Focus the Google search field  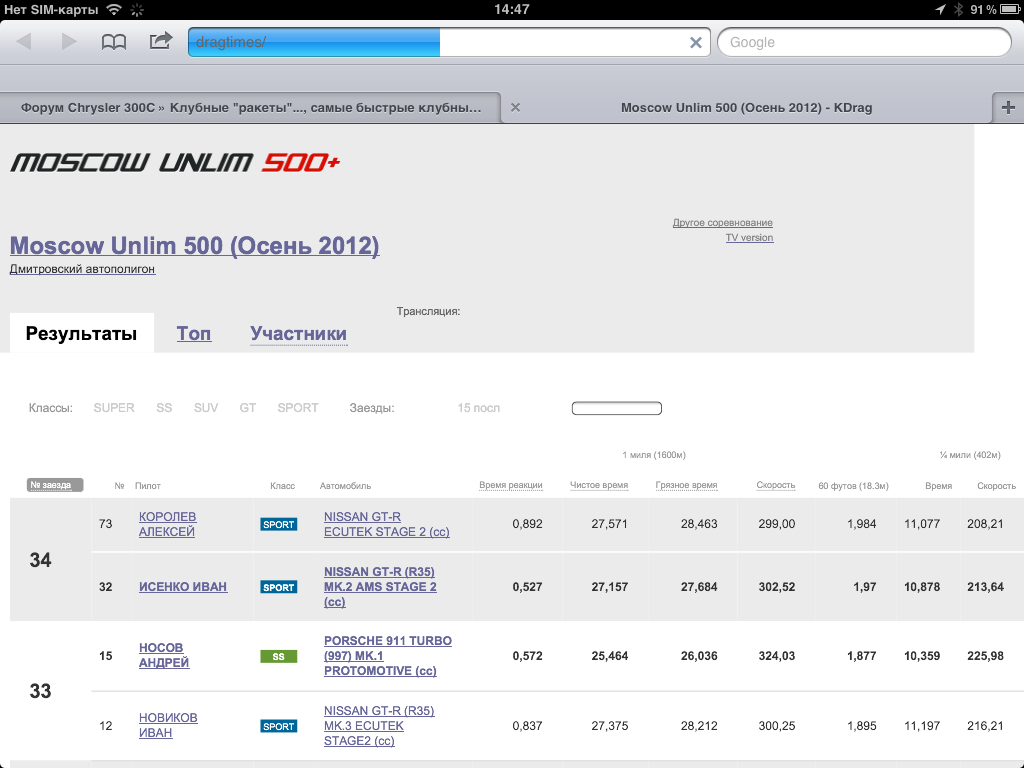(864, 42)
